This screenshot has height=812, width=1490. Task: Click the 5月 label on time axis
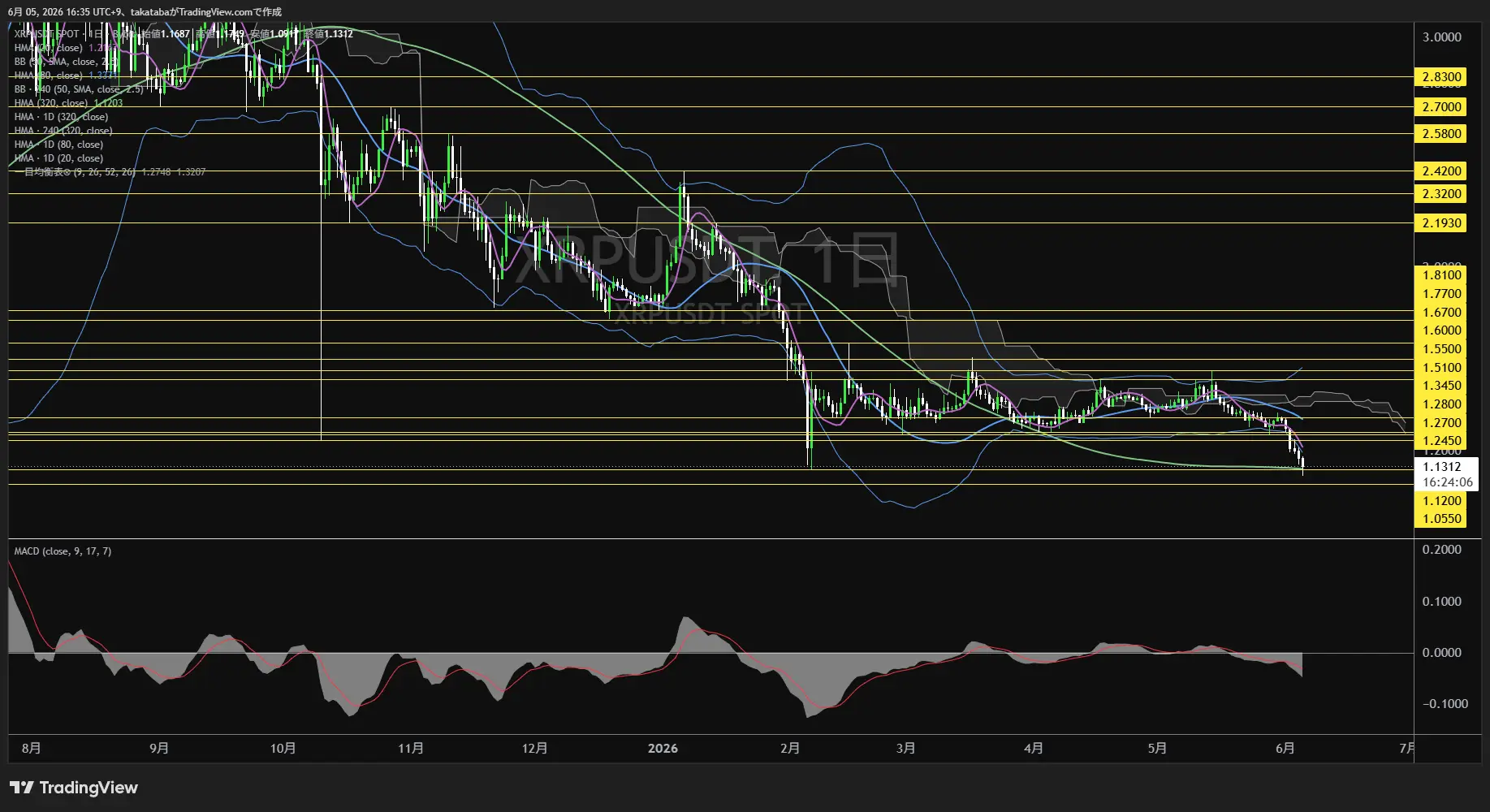pyautogui.click(x=1157, y=748)
